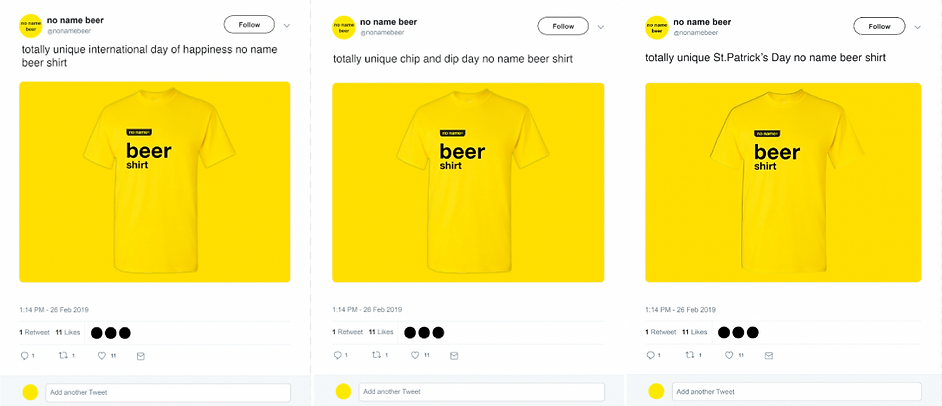Retweet the St.Patrick's Day shirt tweet
Viewport: 942px width, 406px height.
(690, 356)
